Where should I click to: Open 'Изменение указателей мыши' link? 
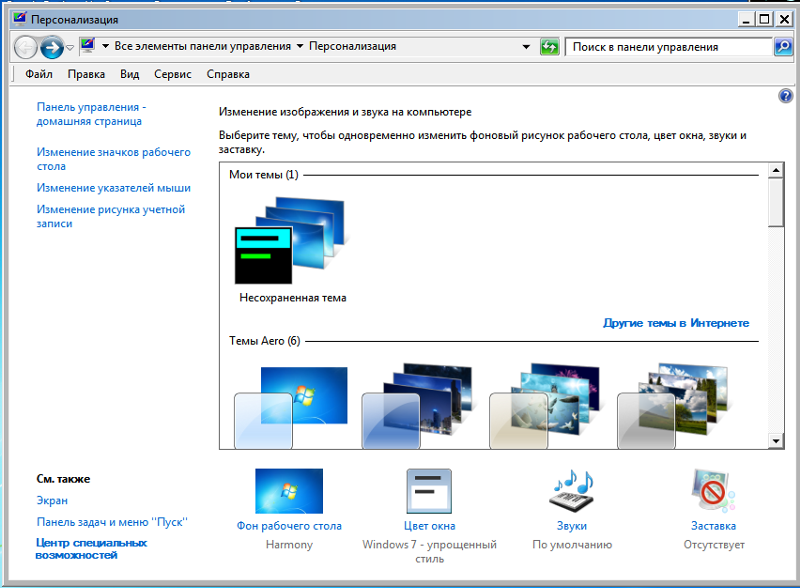coord(113,188)
